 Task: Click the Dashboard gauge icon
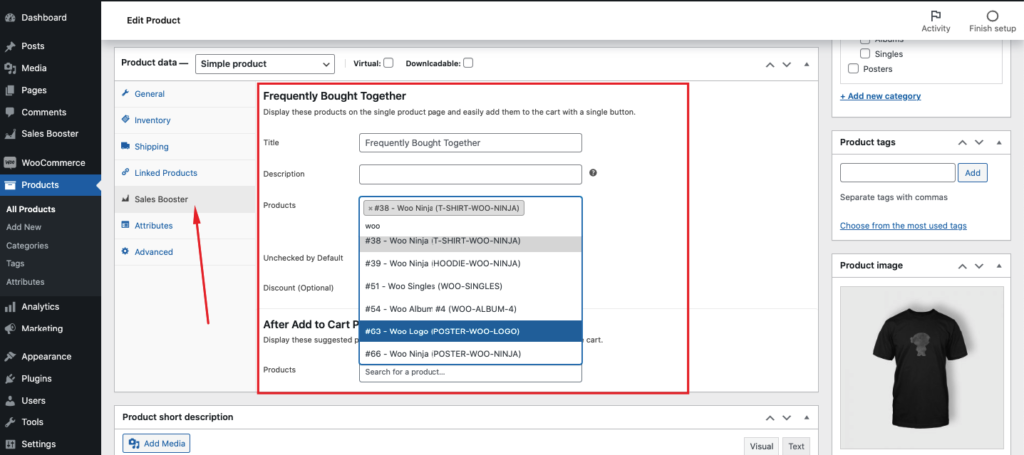(x=10, y=18)
